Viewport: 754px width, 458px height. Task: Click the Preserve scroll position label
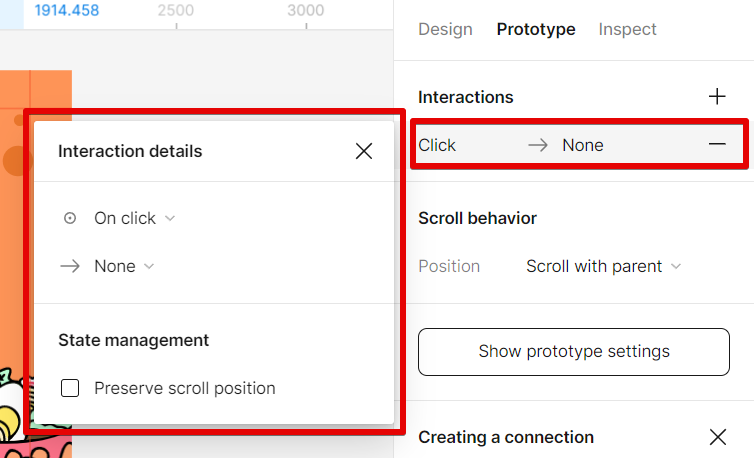pos(184,388)
